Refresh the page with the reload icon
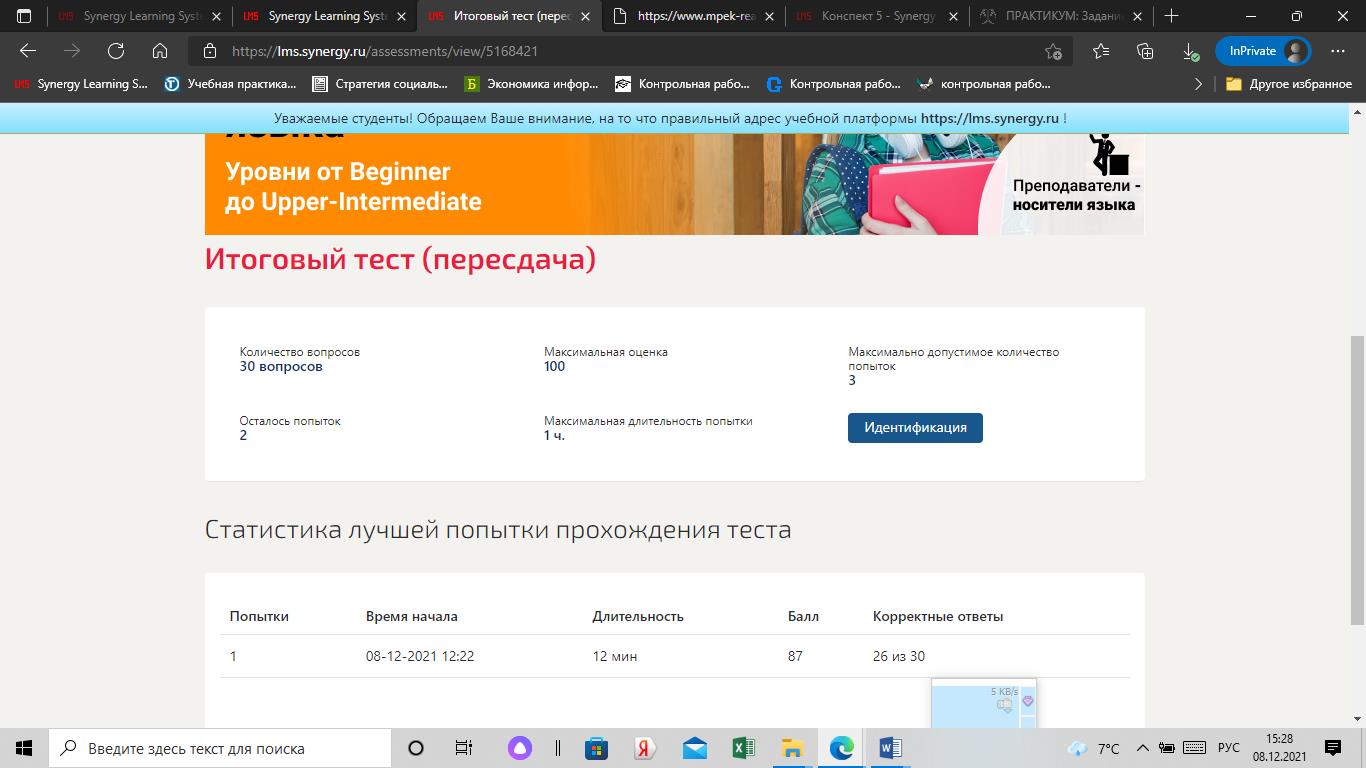The width and height of the screenshot is (1366, 768). (116, 51)
